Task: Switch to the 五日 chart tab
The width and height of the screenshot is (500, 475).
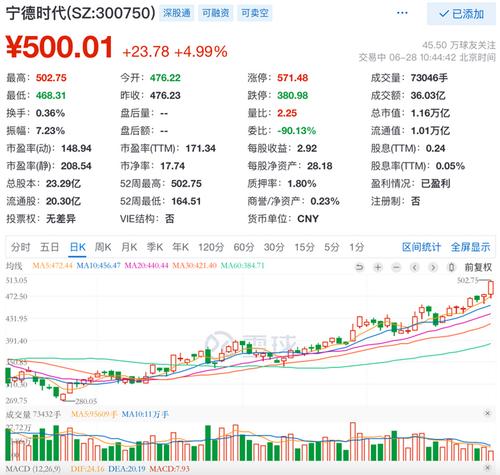Action: click(x=49, y=247)
